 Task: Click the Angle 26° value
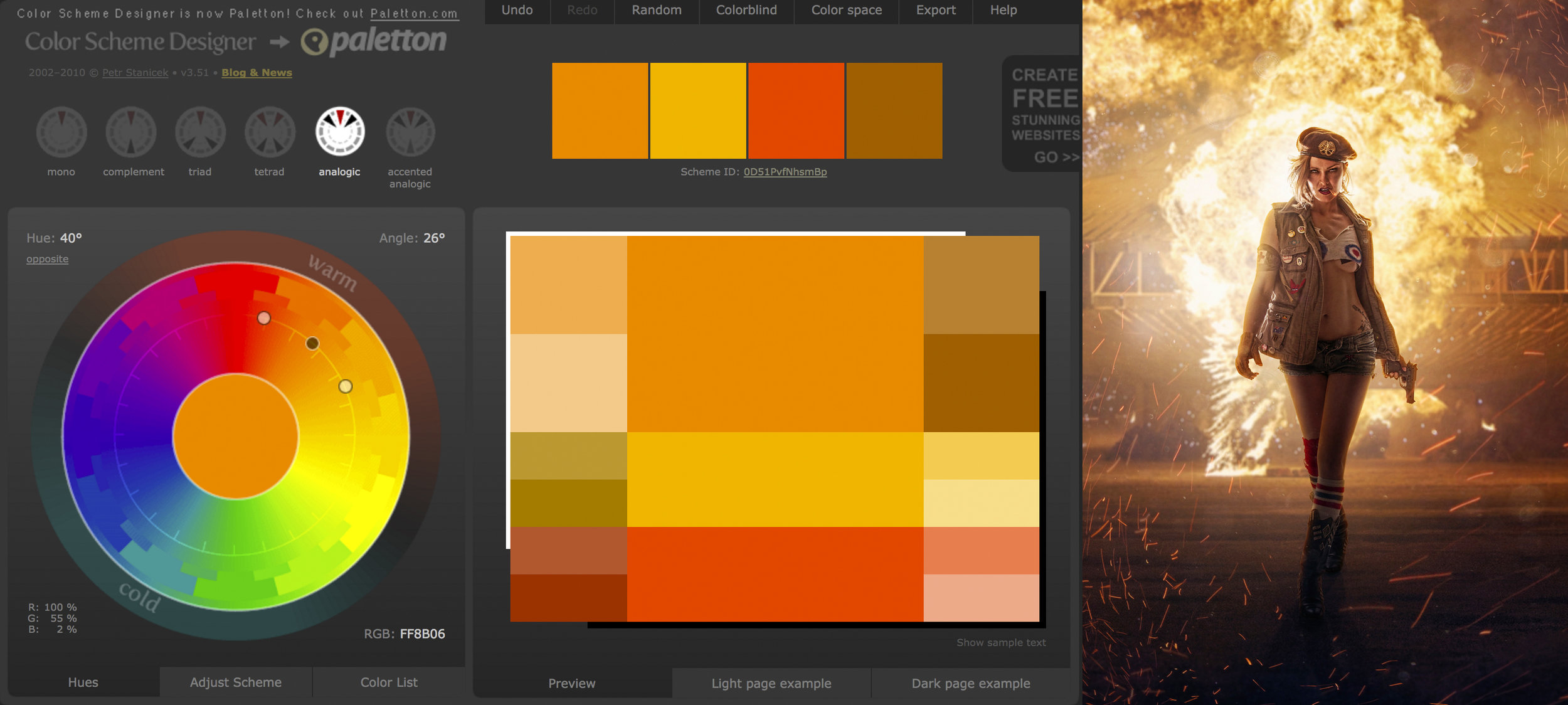point(434,238)
